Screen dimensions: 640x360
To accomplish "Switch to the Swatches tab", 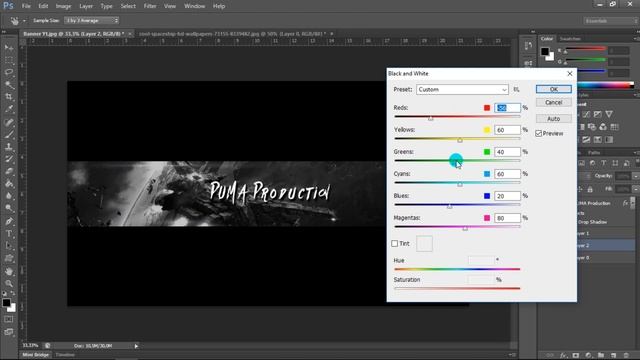I will pos(570,39).
